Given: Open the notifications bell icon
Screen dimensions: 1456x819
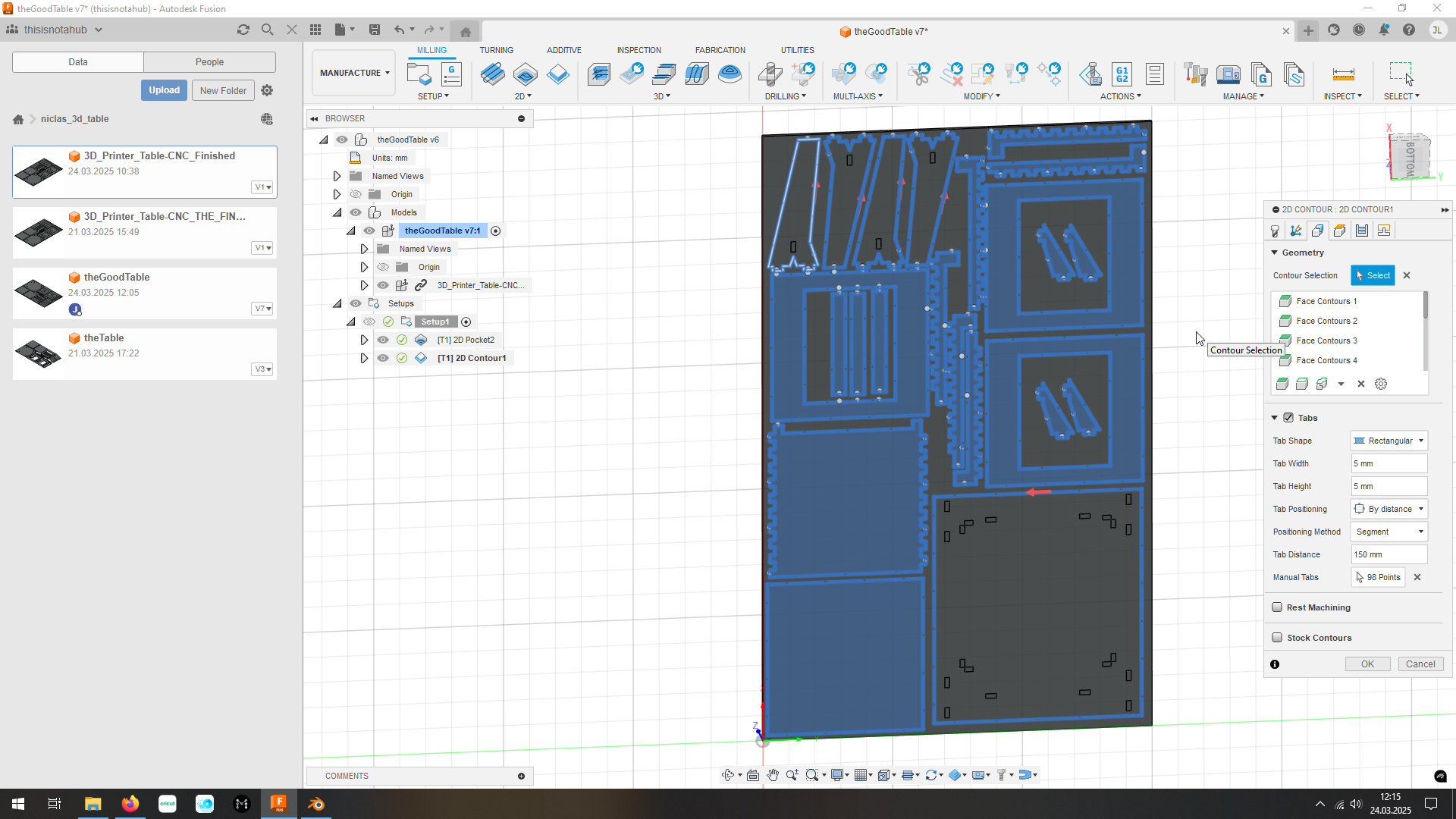Looking at the screenshot, I should pyautogui.click(x=1384, y=30).
